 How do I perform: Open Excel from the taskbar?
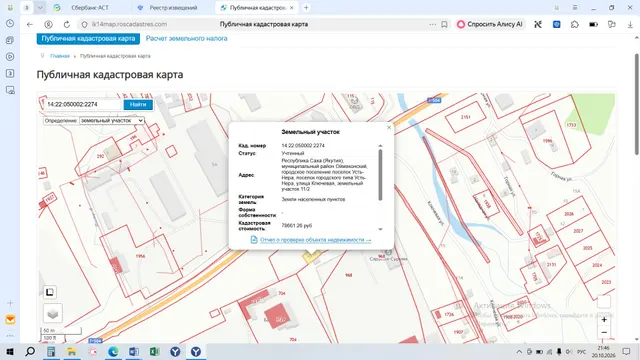click(x=154, y=351)
